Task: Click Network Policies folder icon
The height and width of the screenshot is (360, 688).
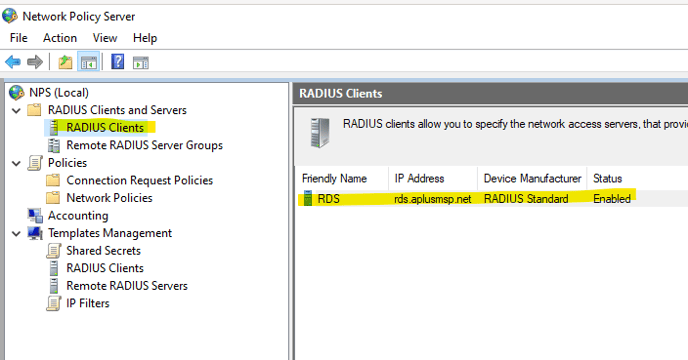Action: (53, 198)
